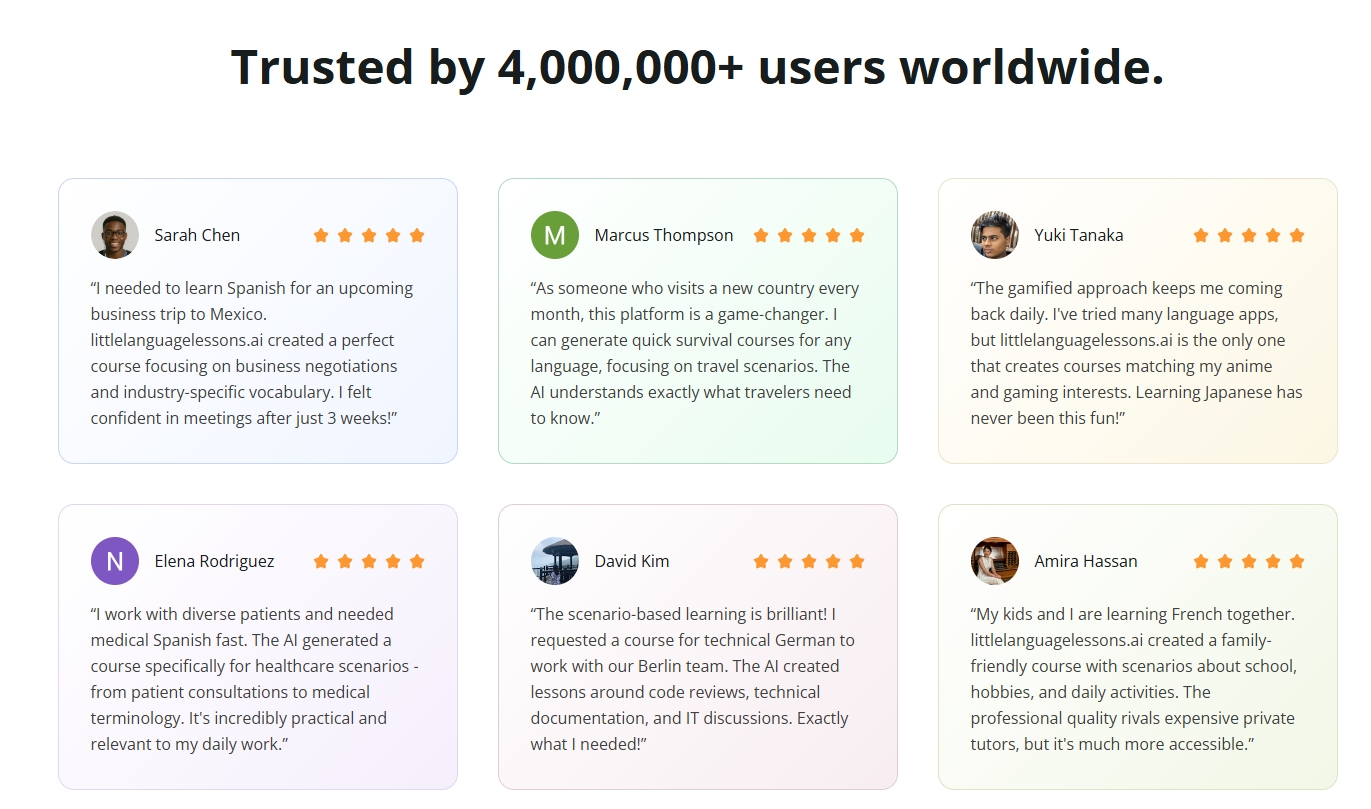Click Sarah Chen's profile photo avatar
The width and height of the screenshot is (1371, 809).
[x=115, y=235]
